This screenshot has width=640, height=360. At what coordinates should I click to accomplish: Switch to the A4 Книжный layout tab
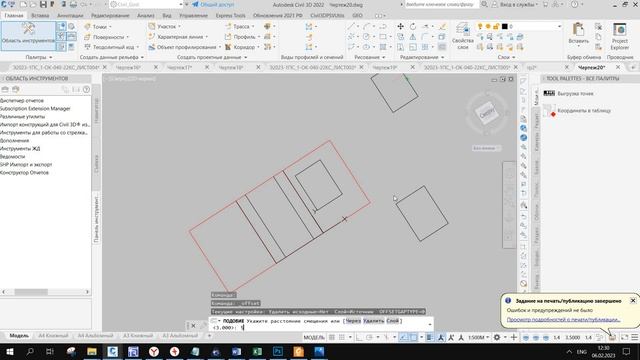pyautogui.click(x=53, y=336)
